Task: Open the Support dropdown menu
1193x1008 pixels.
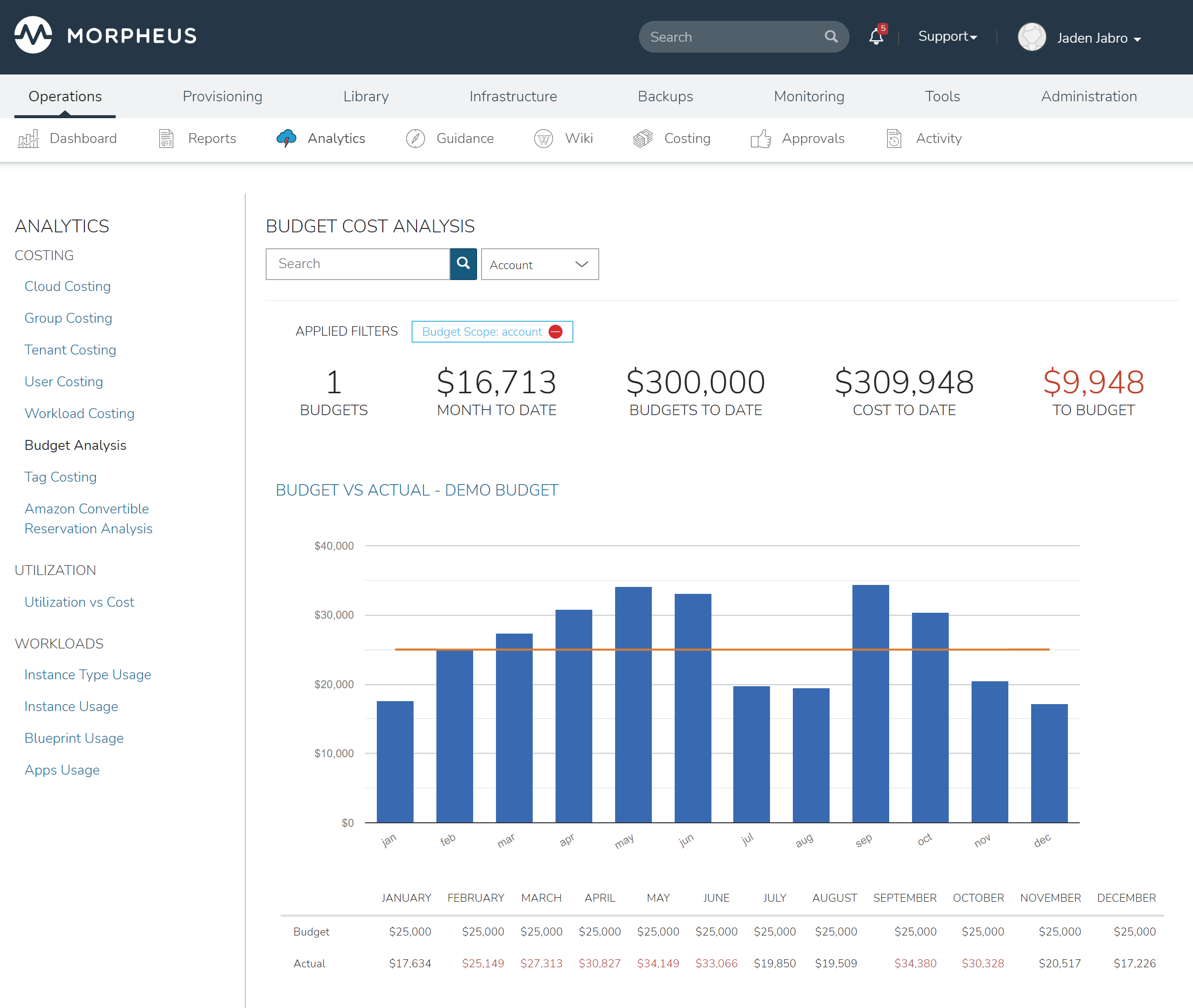Action: 947,37
